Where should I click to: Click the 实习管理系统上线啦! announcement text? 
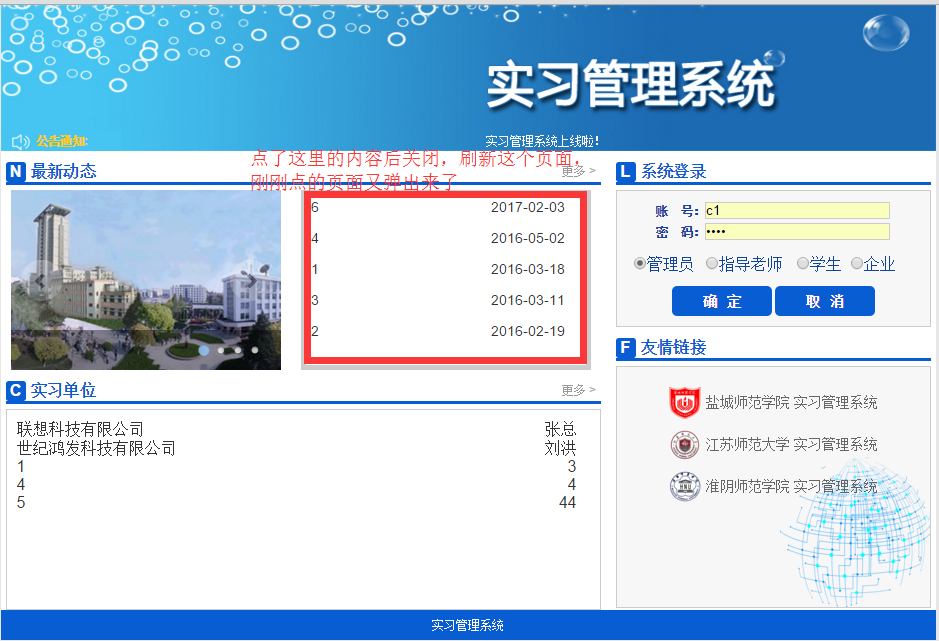click(541, 141)
